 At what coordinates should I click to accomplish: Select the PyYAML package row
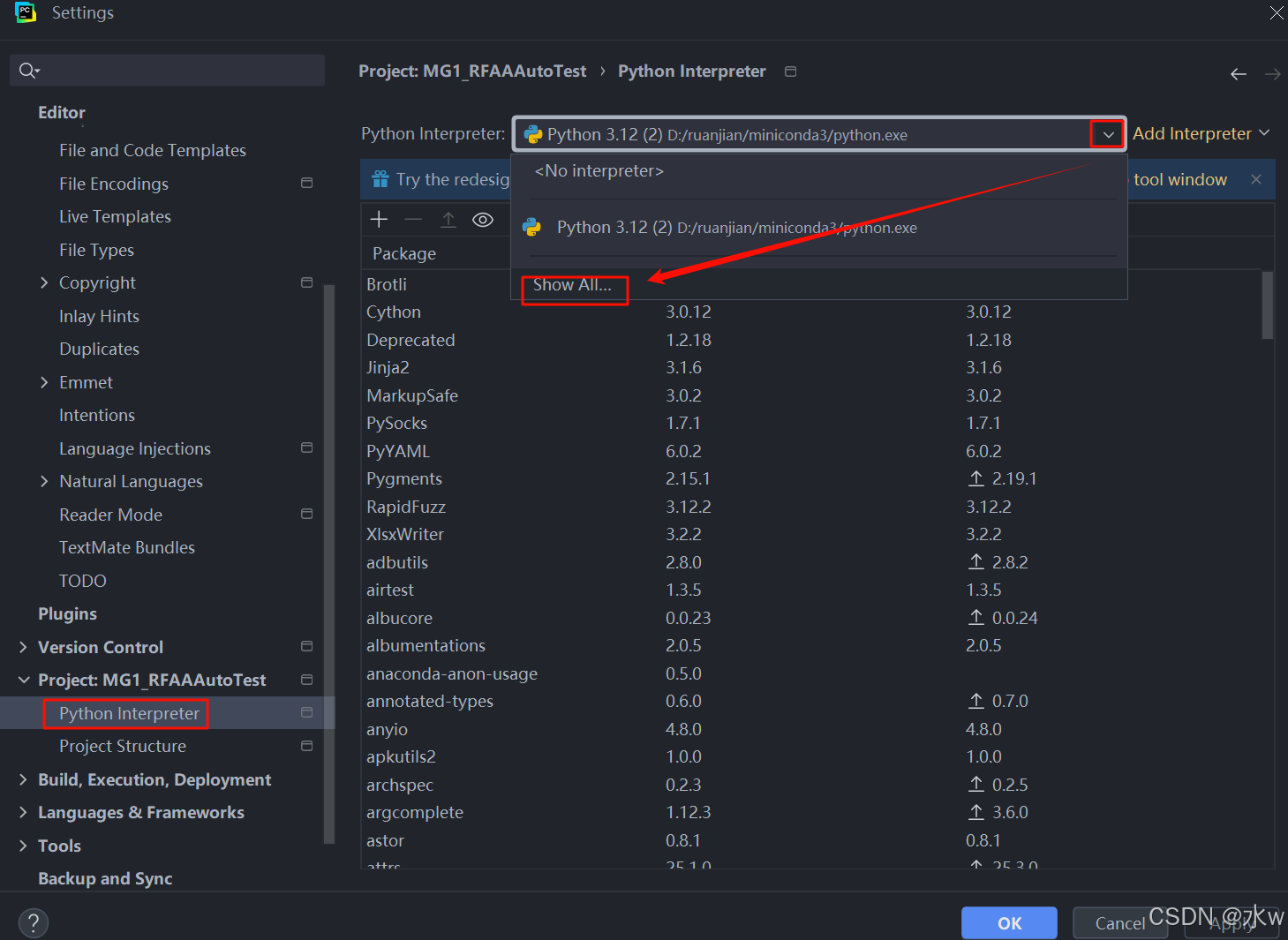(812, 451)
